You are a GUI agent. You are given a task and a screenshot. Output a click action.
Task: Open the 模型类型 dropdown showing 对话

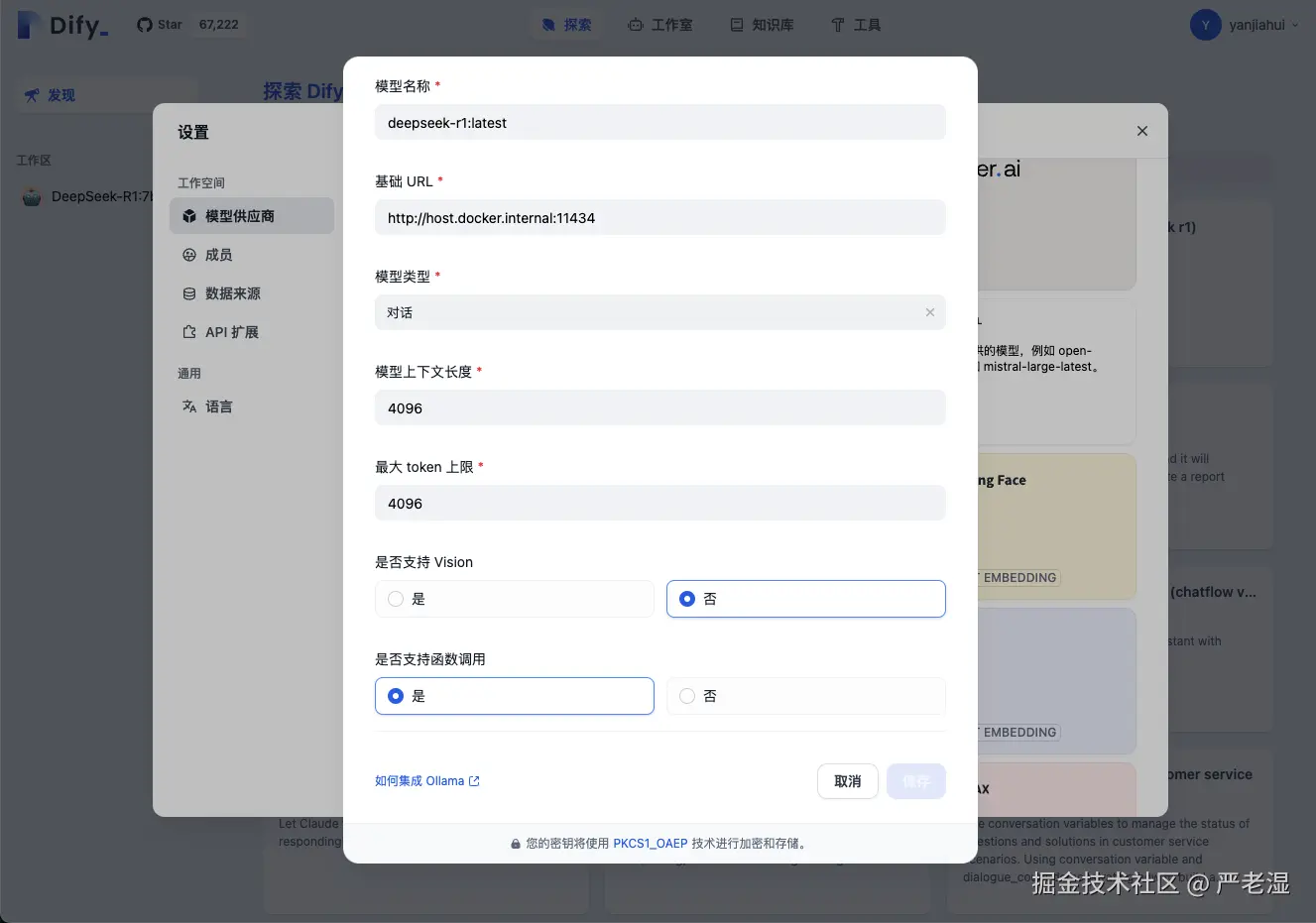660,312
